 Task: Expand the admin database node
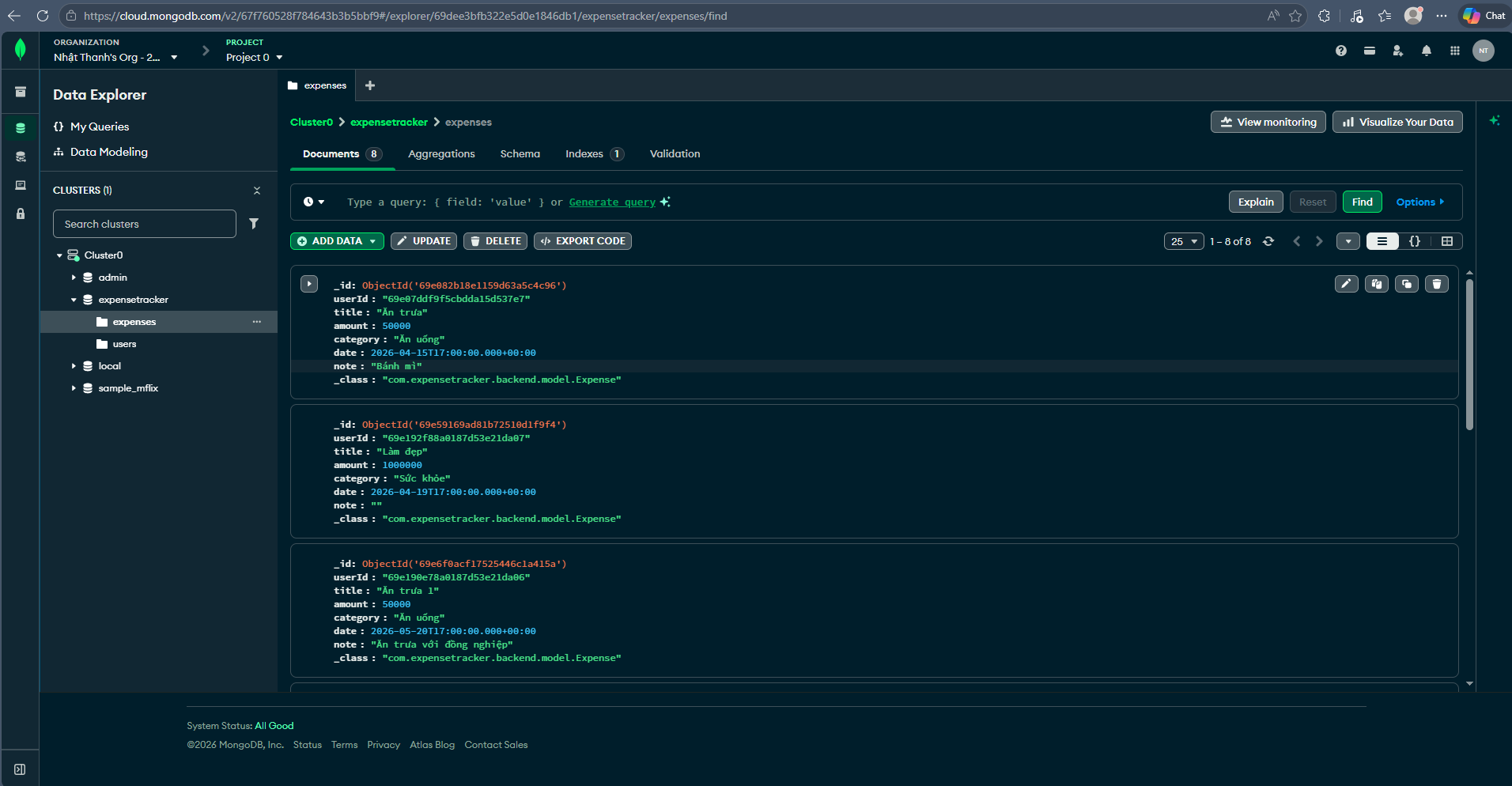74,278
